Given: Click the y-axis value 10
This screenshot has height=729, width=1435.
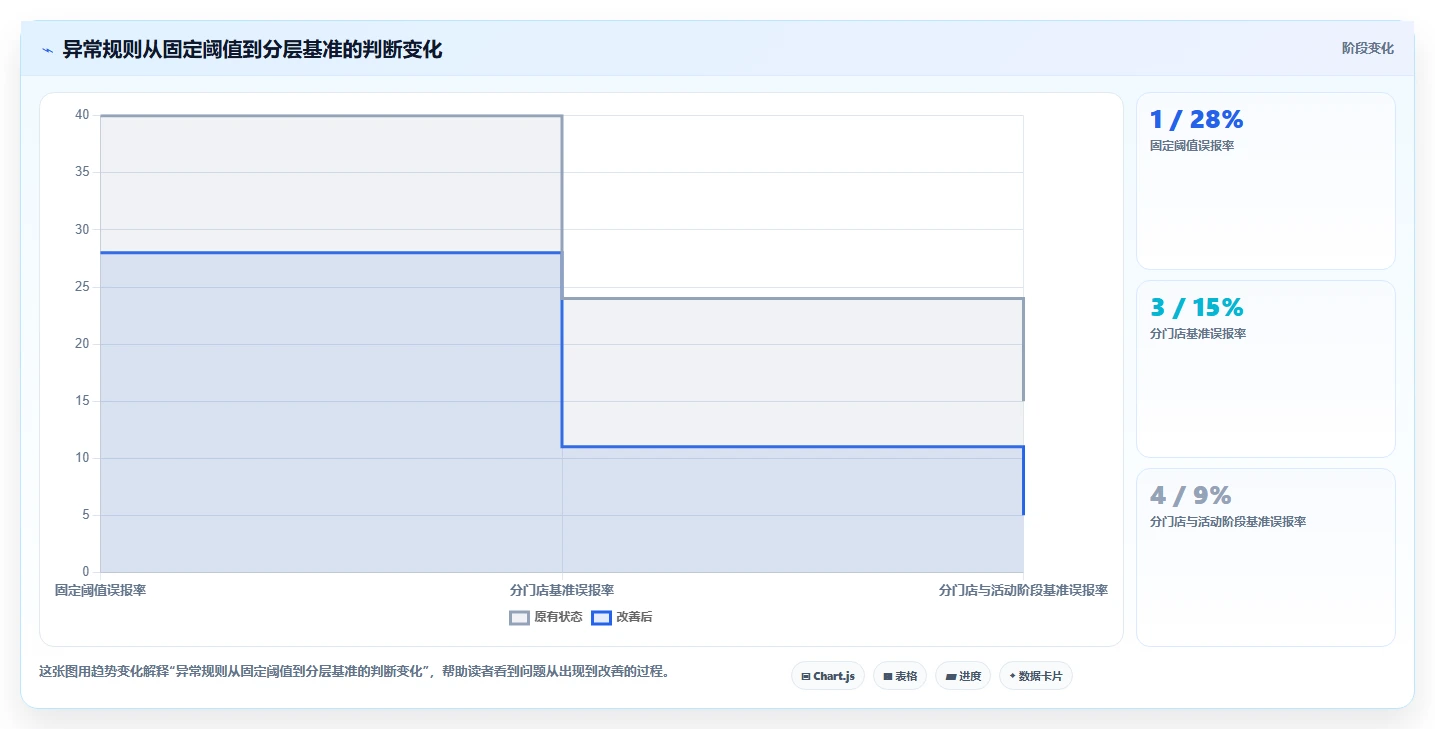Looking at the screenshot, I should [83, 458].
